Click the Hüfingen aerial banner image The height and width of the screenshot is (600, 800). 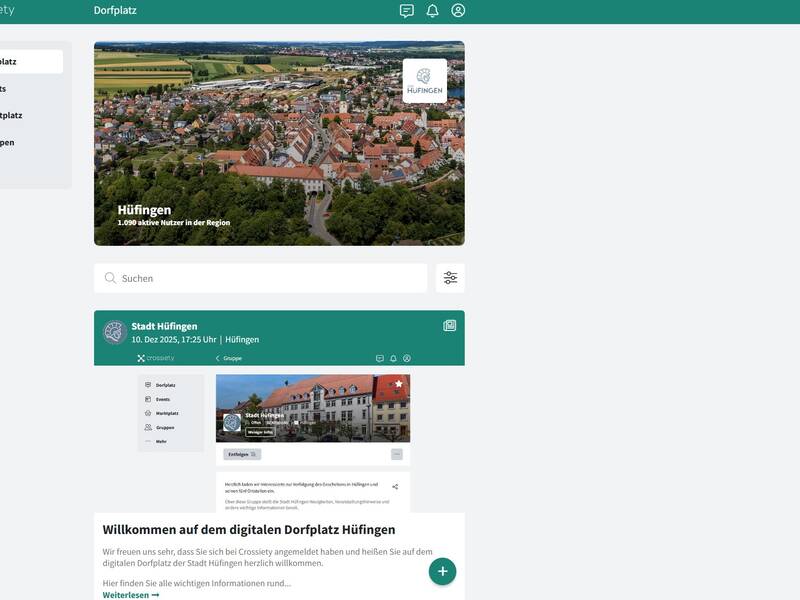(x=279, y=143)
